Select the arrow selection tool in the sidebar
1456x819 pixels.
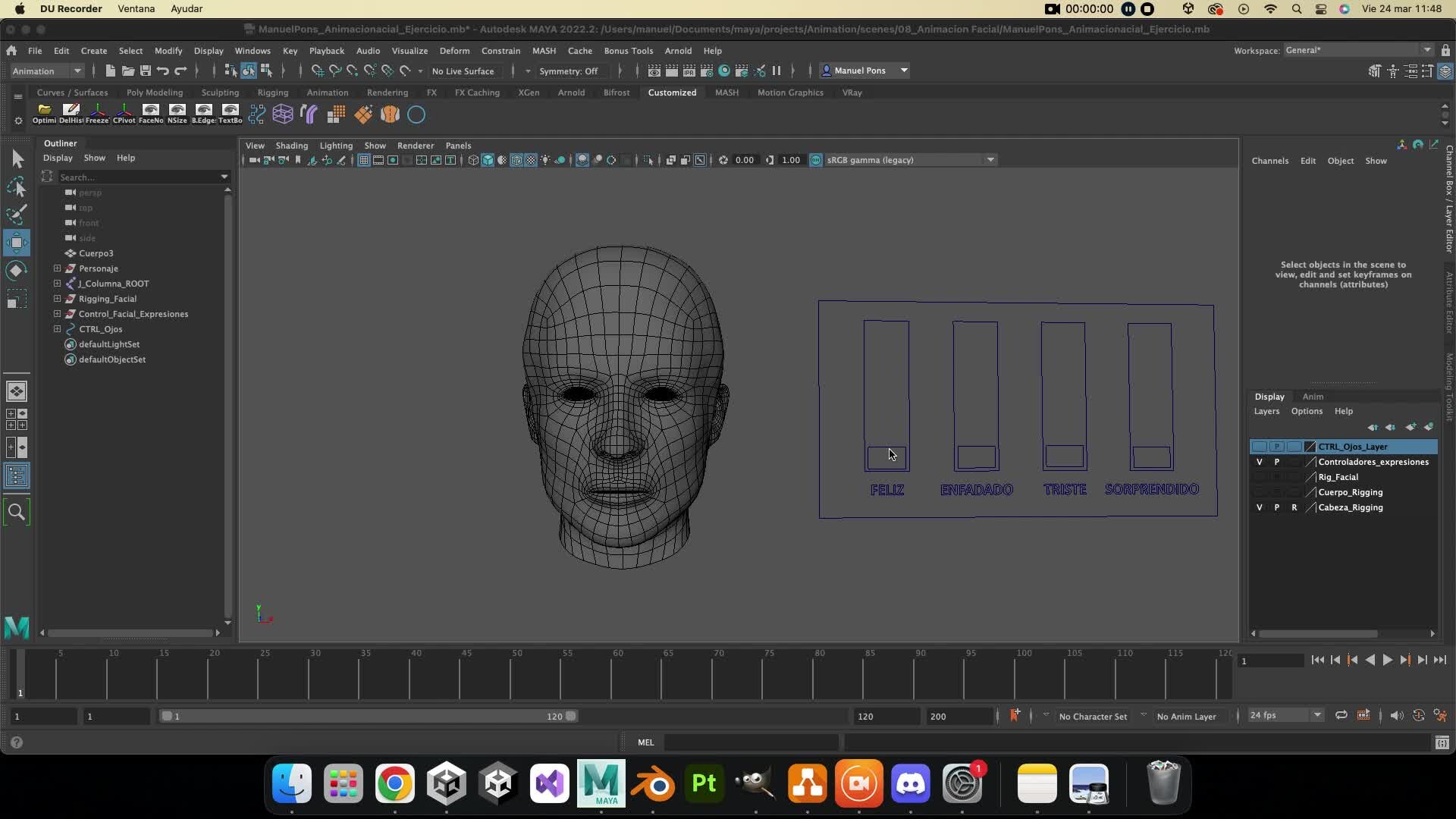point(17,158)
